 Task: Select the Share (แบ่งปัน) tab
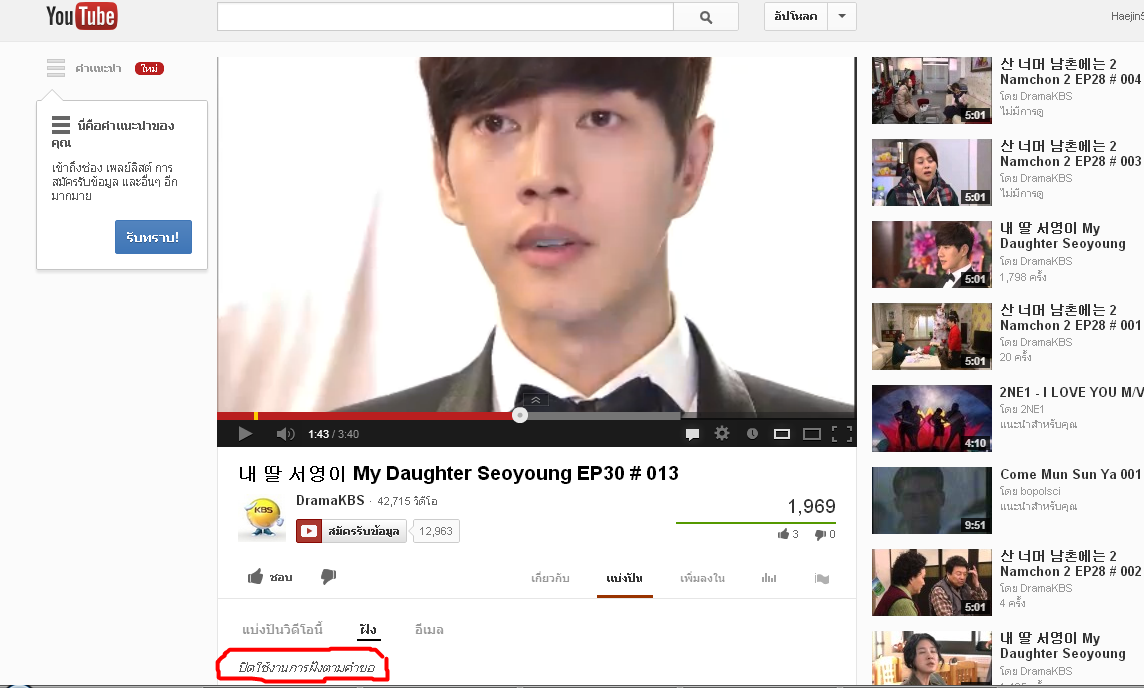[625, 579]
